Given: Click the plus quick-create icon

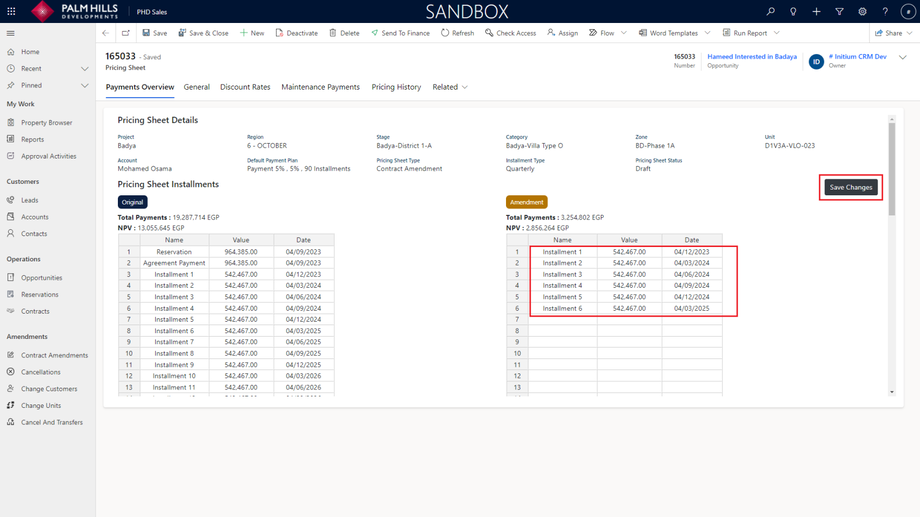Looking at the screenshot, I should pyautogui.click(x=816, y=11).
